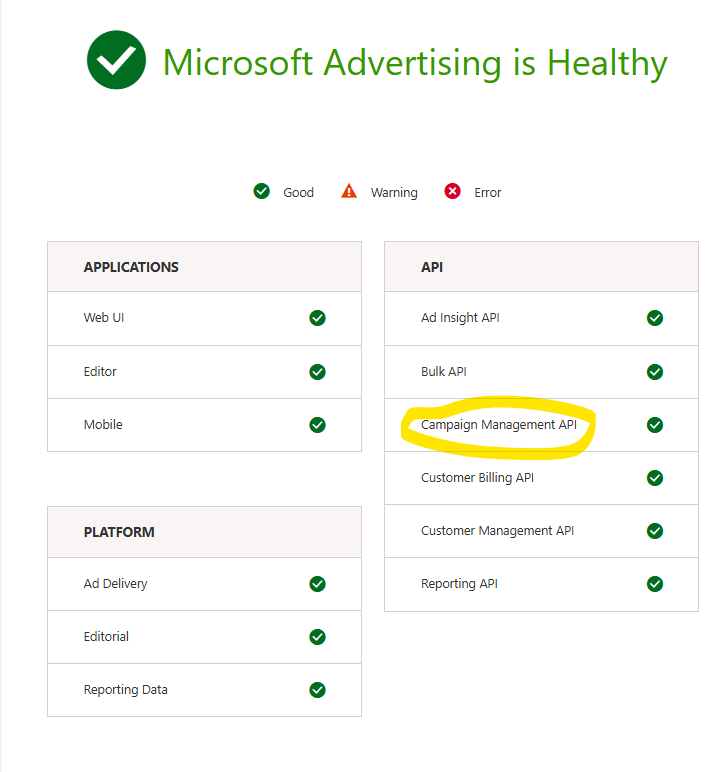This screenshot has width=713, height=772.
Task: Click the Good legend checkmark icon
Action: pyautogui.click(x=261, y=191)
